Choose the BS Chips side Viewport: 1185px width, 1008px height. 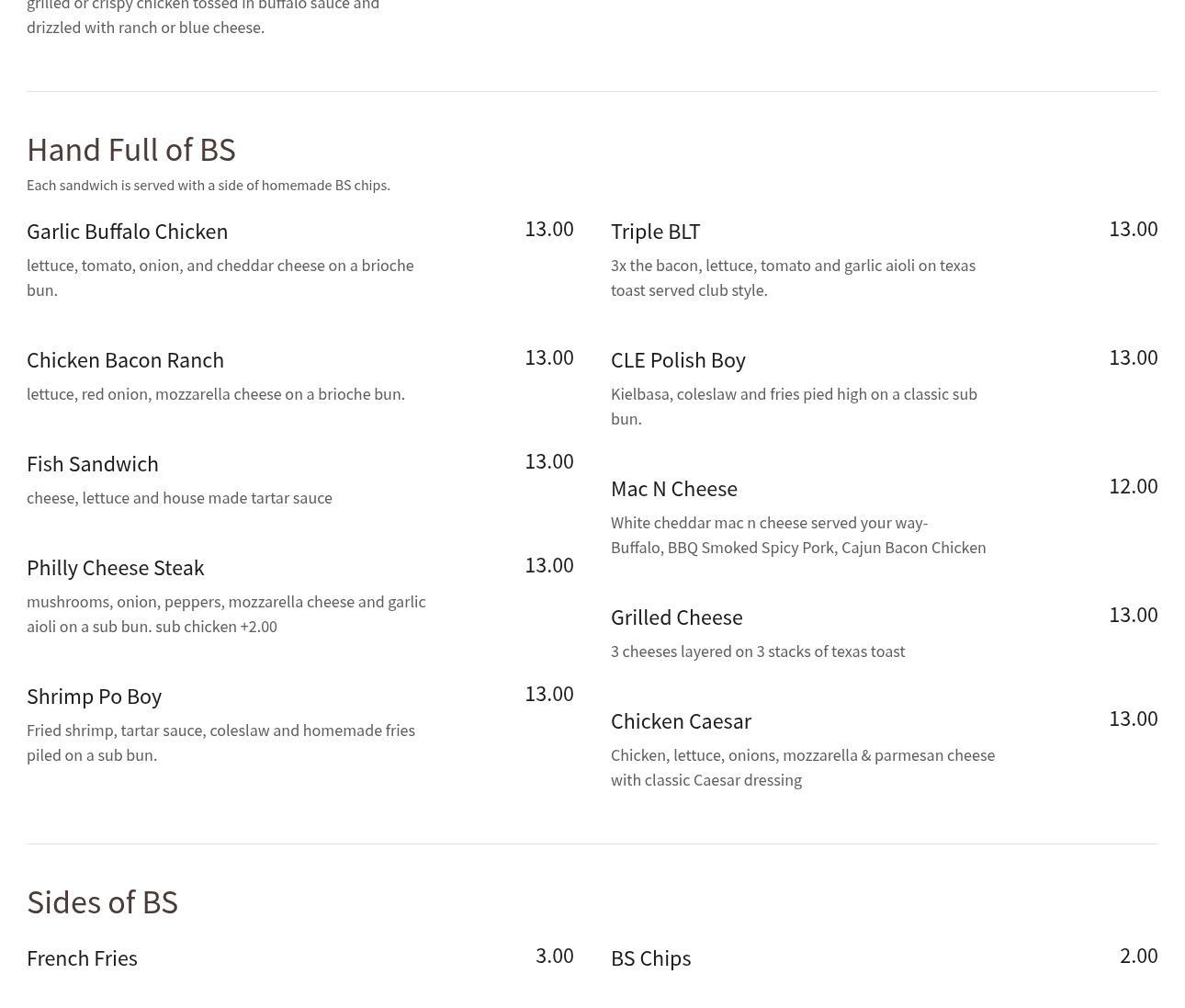tap(650, 958)
